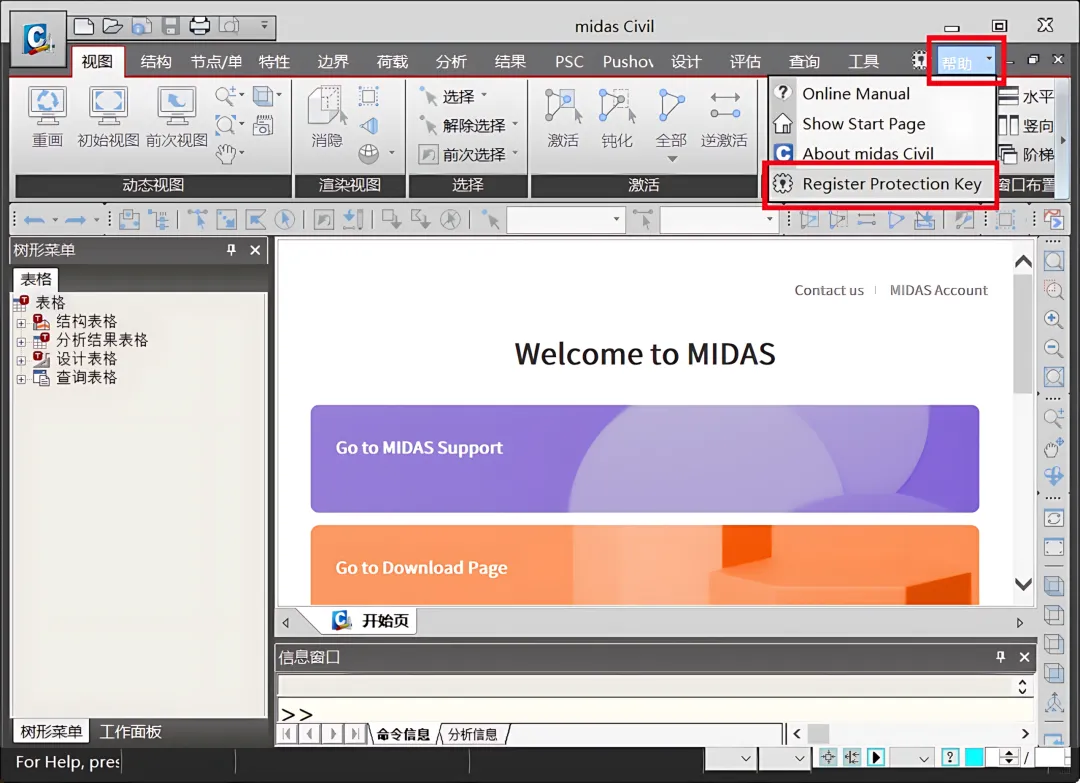Click the New file icon
This screenshot has width=1080, height=783.
83,26
